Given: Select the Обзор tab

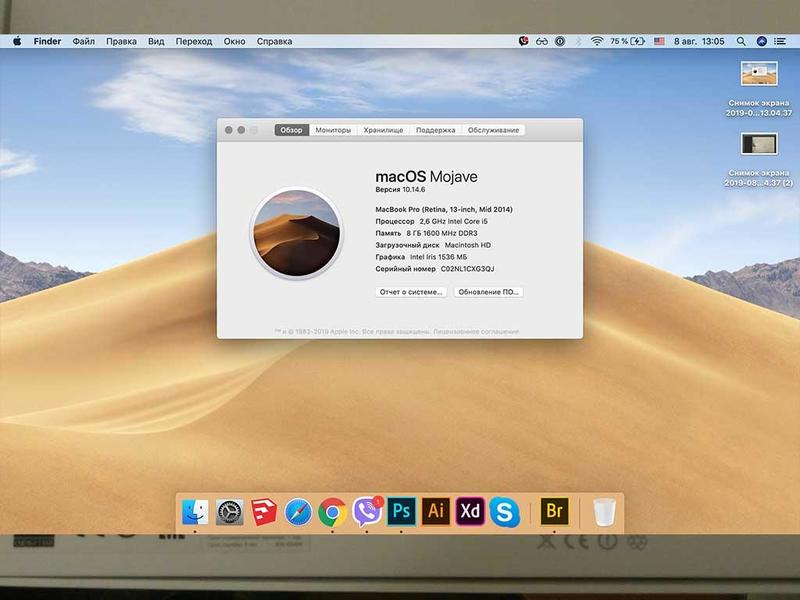Looking at the screenshot, I should tap(291, 130).
